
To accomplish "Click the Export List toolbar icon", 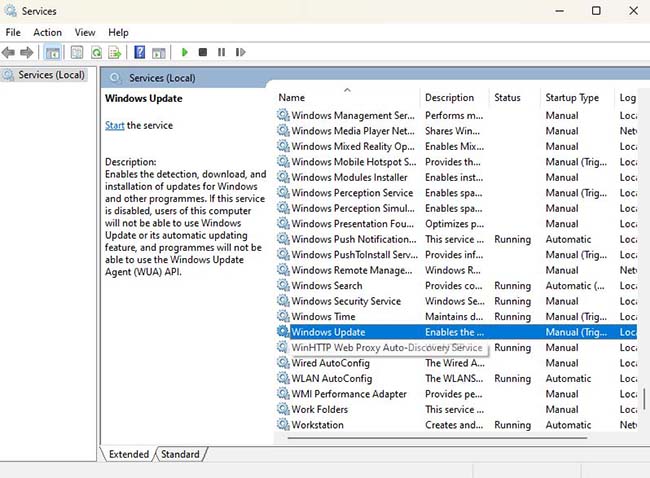I will [x=114, y=52].
